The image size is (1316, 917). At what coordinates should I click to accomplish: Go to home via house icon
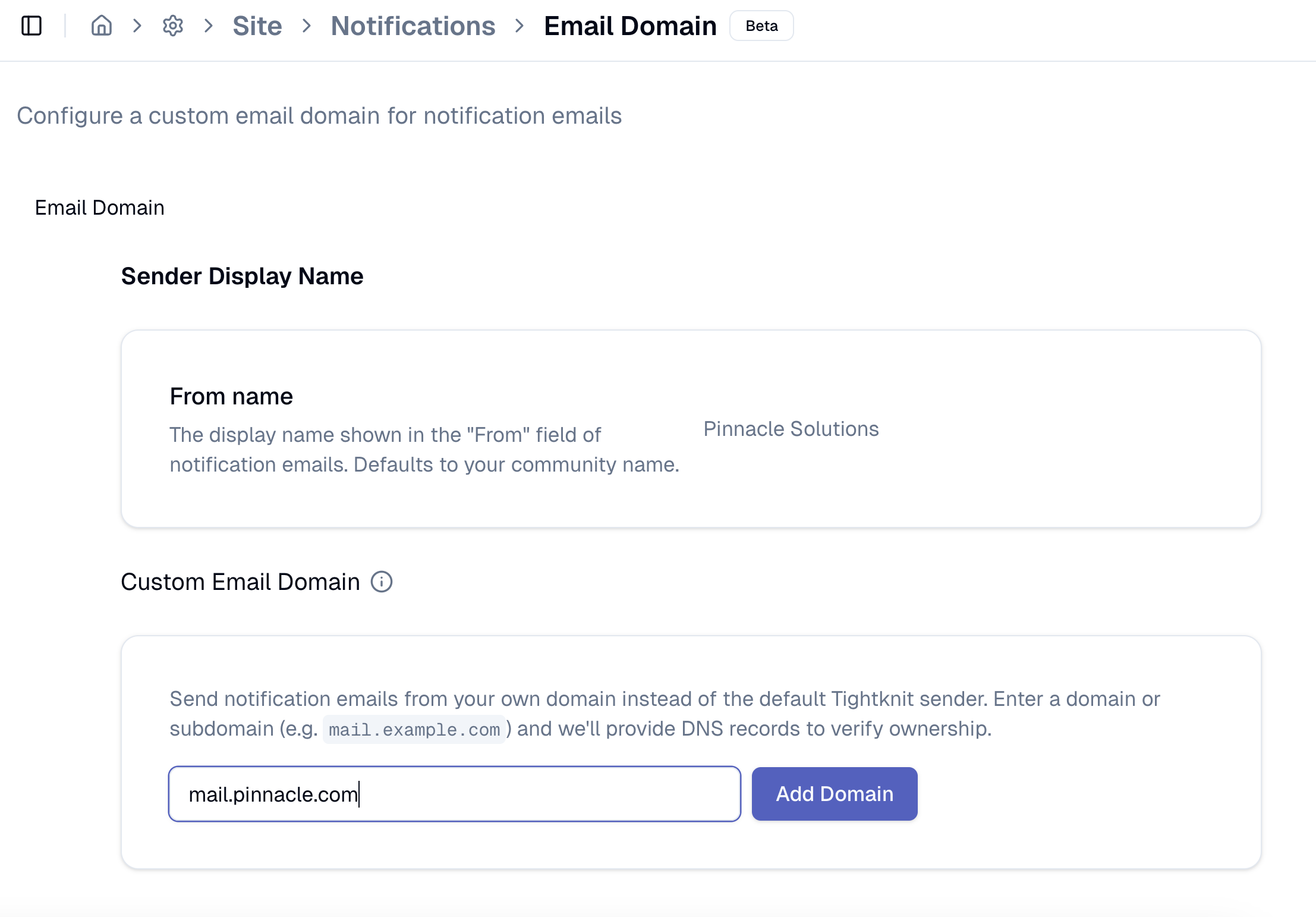102,26
